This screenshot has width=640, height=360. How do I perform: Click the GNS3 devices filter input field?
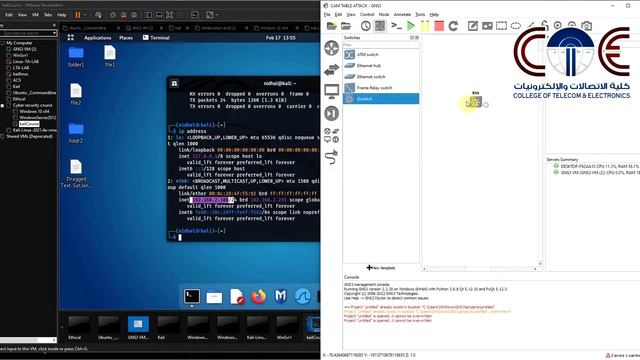tap(381, 44)
